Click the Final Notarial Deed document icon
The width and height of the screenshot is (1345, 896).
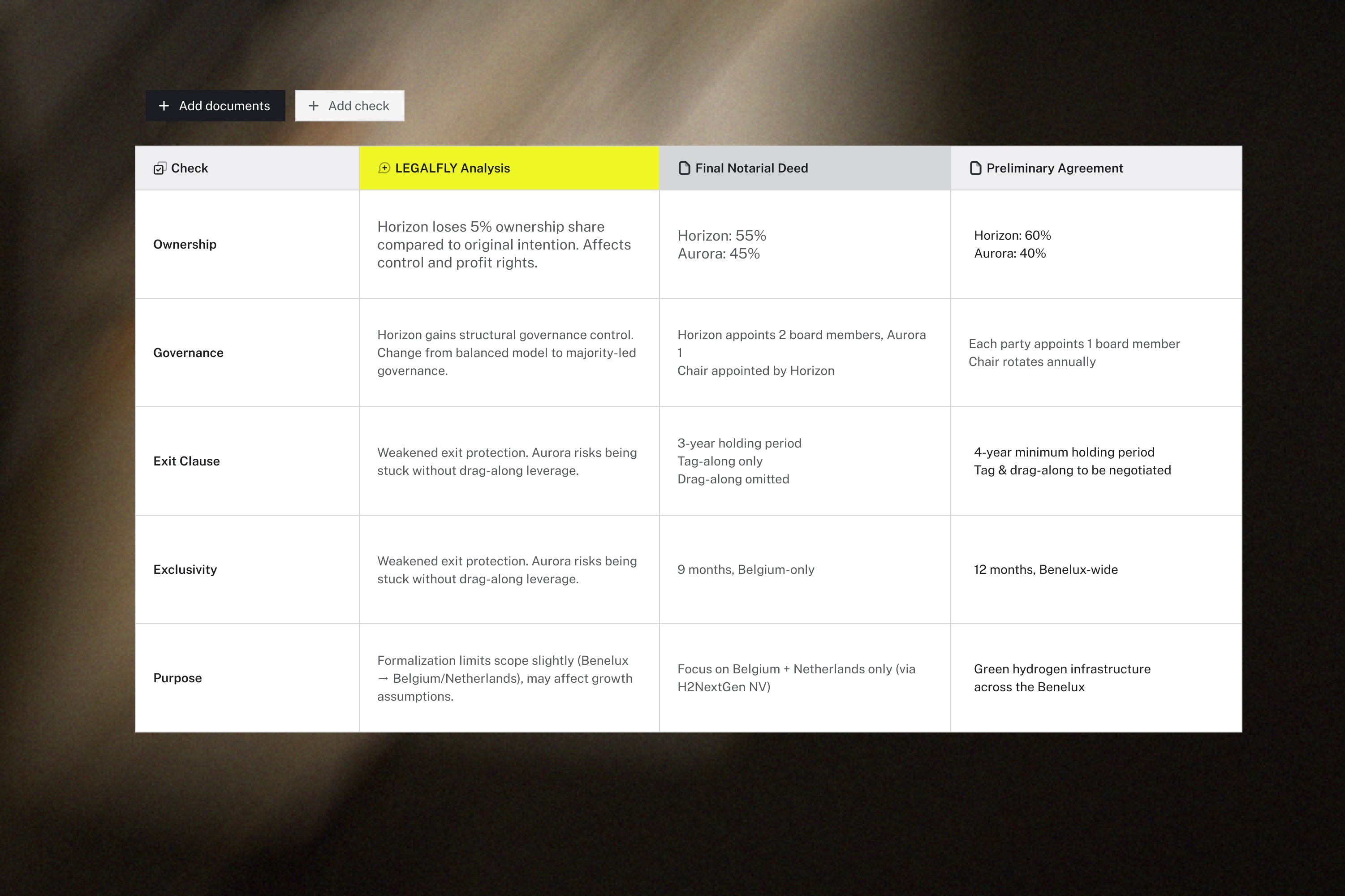(684, 168)
